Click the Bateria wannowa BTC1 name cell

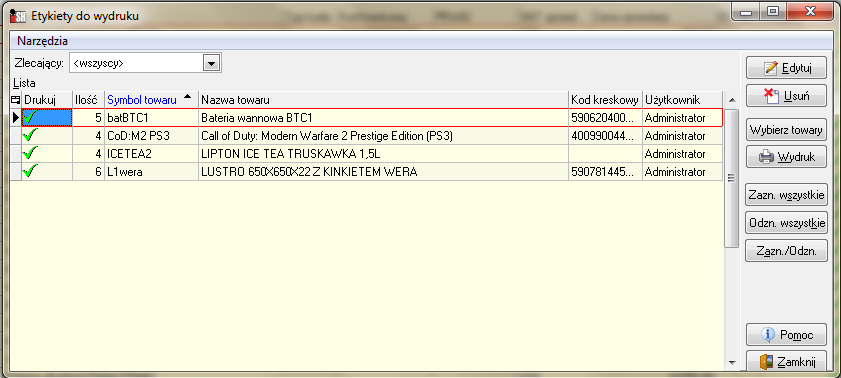coord(383,117)
